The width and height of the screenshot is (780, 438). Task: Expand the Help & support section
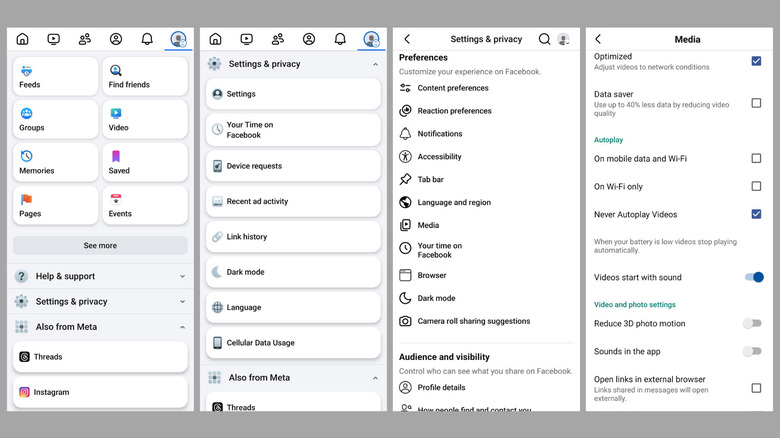[182, 276]
